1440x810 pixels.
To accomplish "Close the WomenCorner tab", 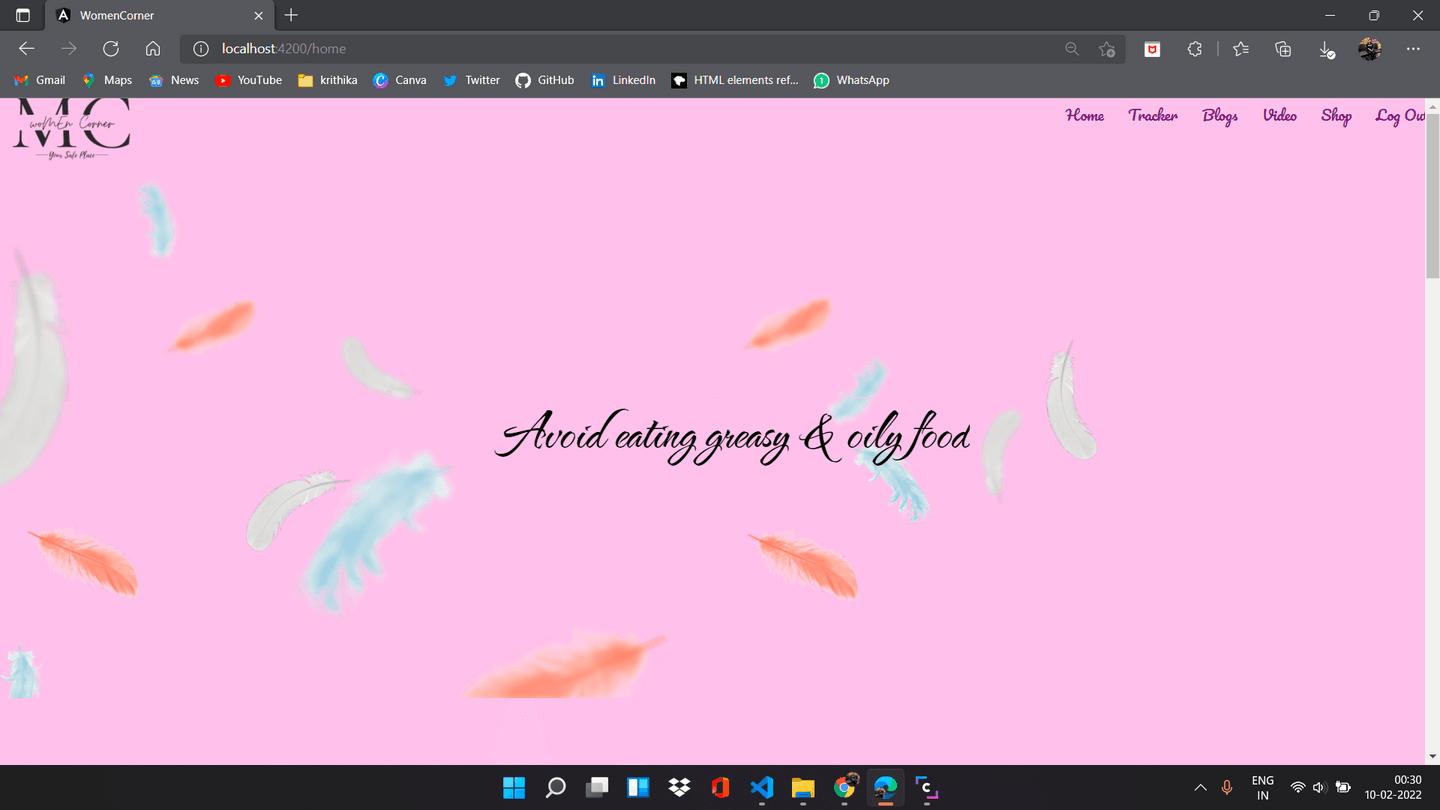I will click(258, 16).
